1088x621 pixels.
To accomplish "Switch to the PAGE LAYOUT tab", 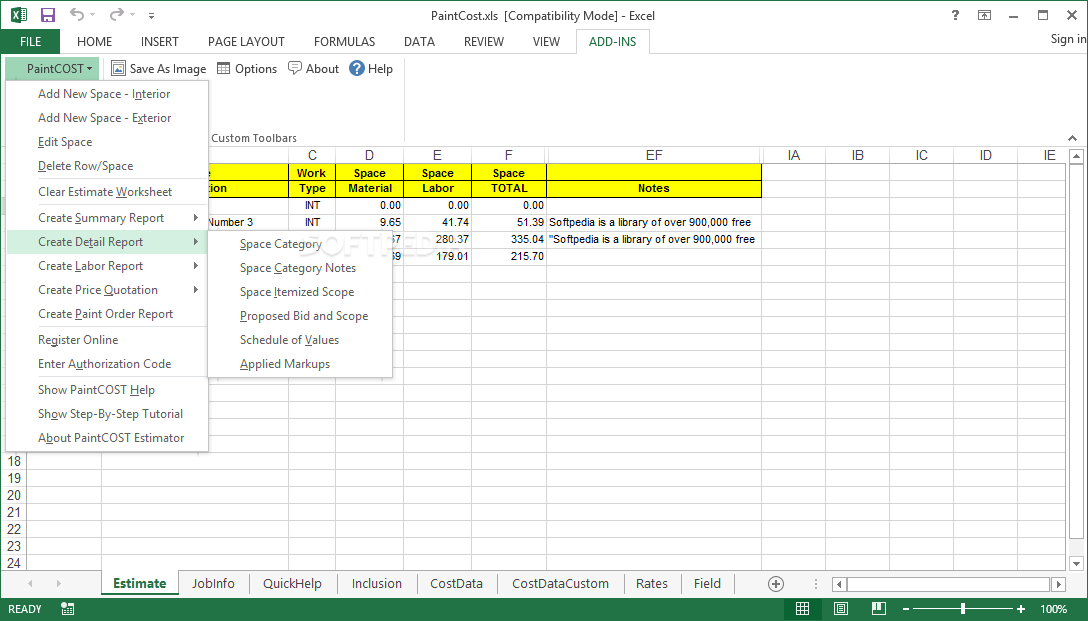I will [246, 42].
